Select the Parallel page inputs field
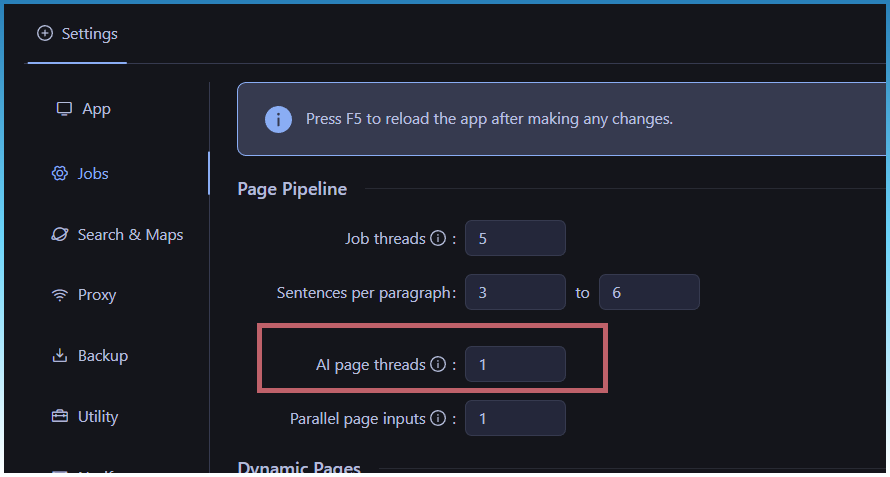The width and height of the screenshot is (890, 477). pos(515,419)
